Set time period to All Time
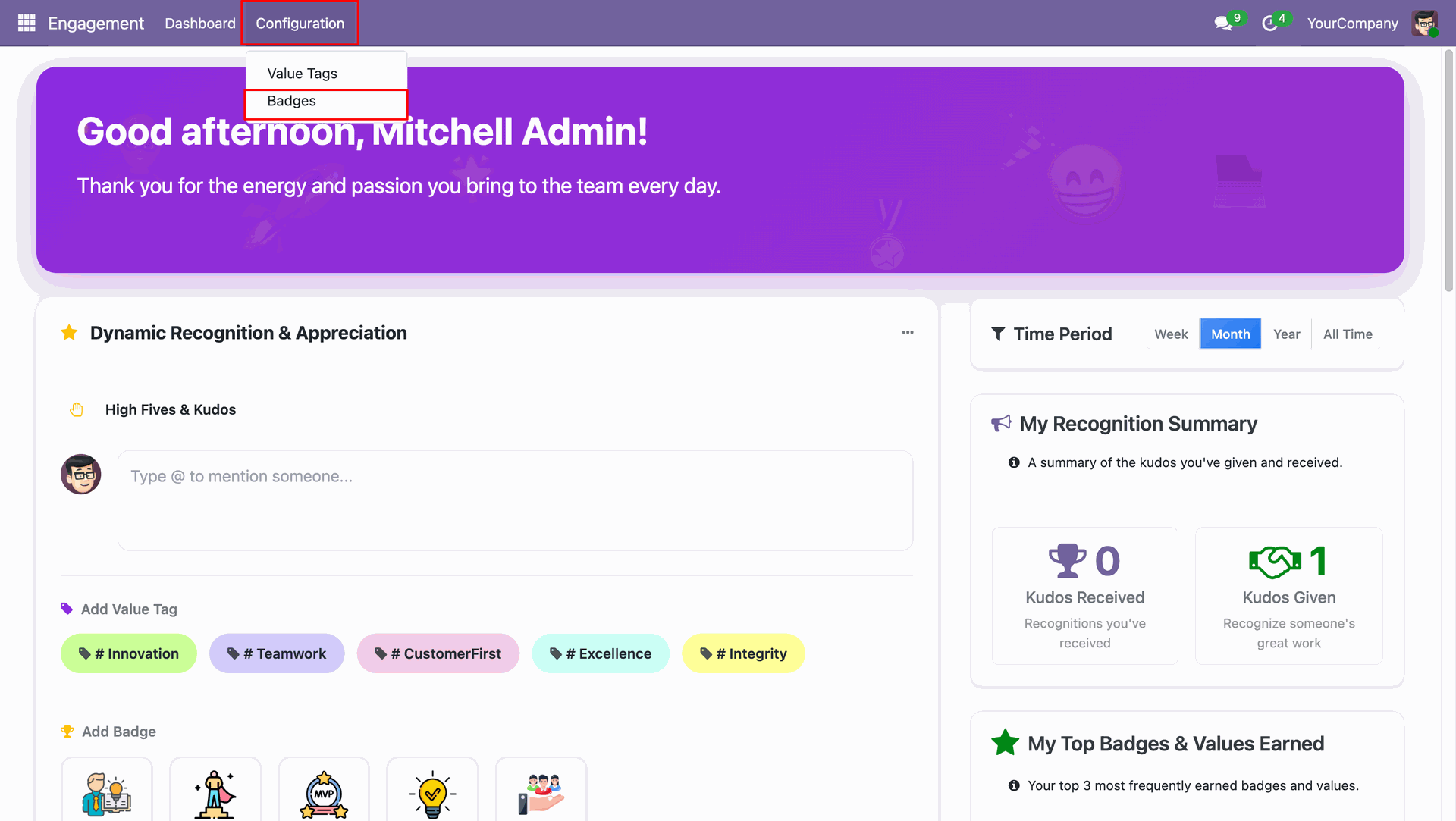The image size is (1456, 821). coord(1348,334)
